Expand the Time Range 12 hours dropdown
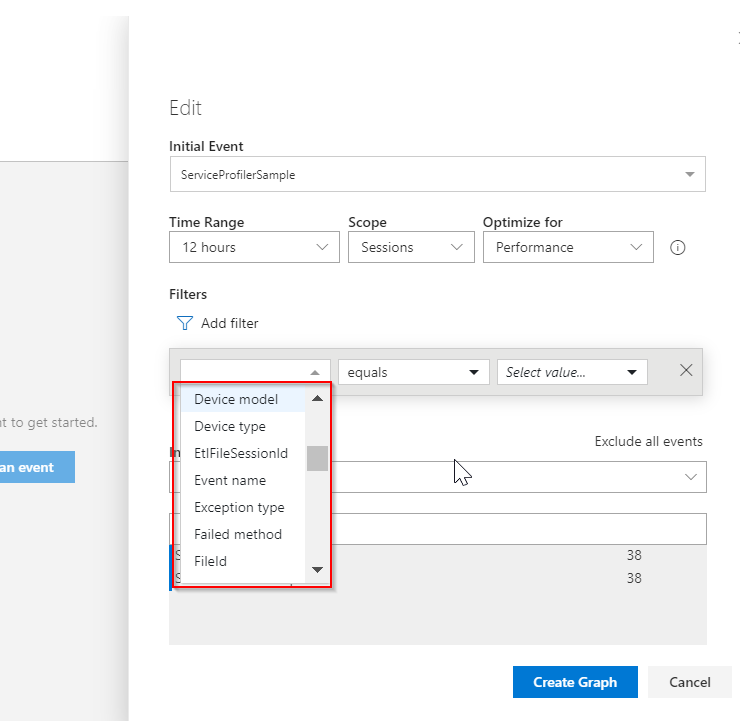This screenshot has height=721, width=740. [x=254, y=247]
